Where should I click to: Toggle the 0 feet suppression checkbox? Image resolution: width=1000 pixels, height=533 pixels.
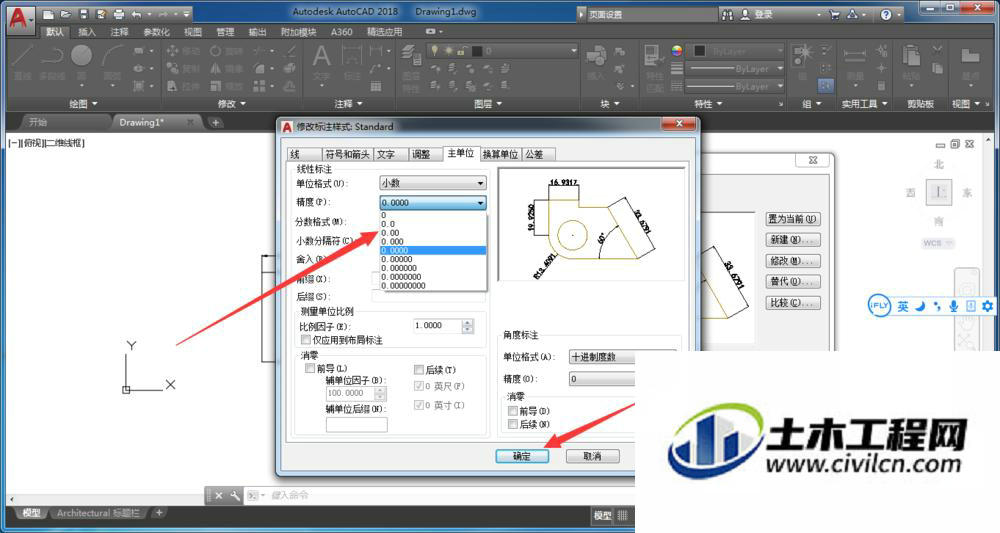coord(419,386)
